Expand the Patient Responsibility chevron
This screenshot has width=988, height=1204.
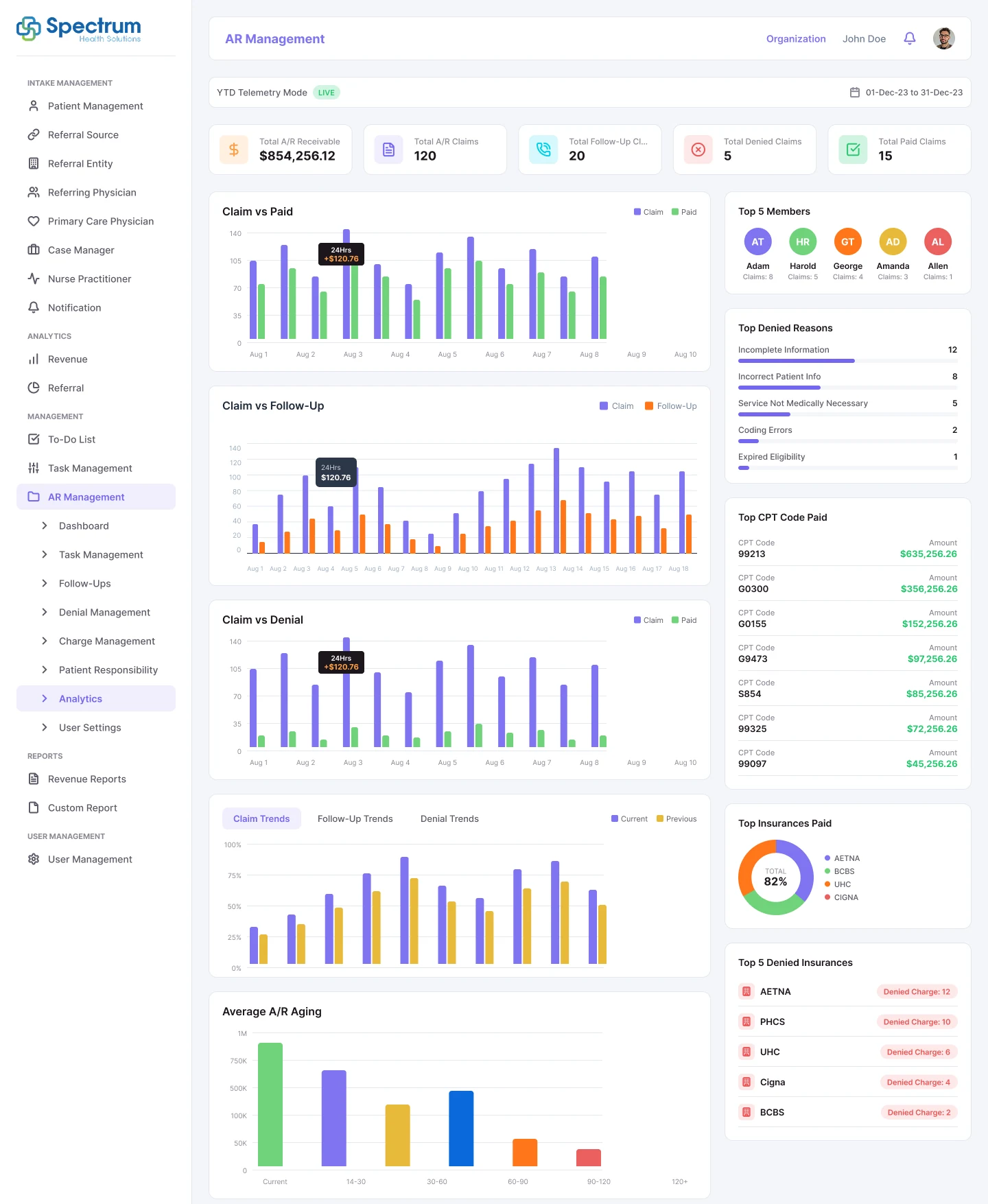(x=45, y=670)
